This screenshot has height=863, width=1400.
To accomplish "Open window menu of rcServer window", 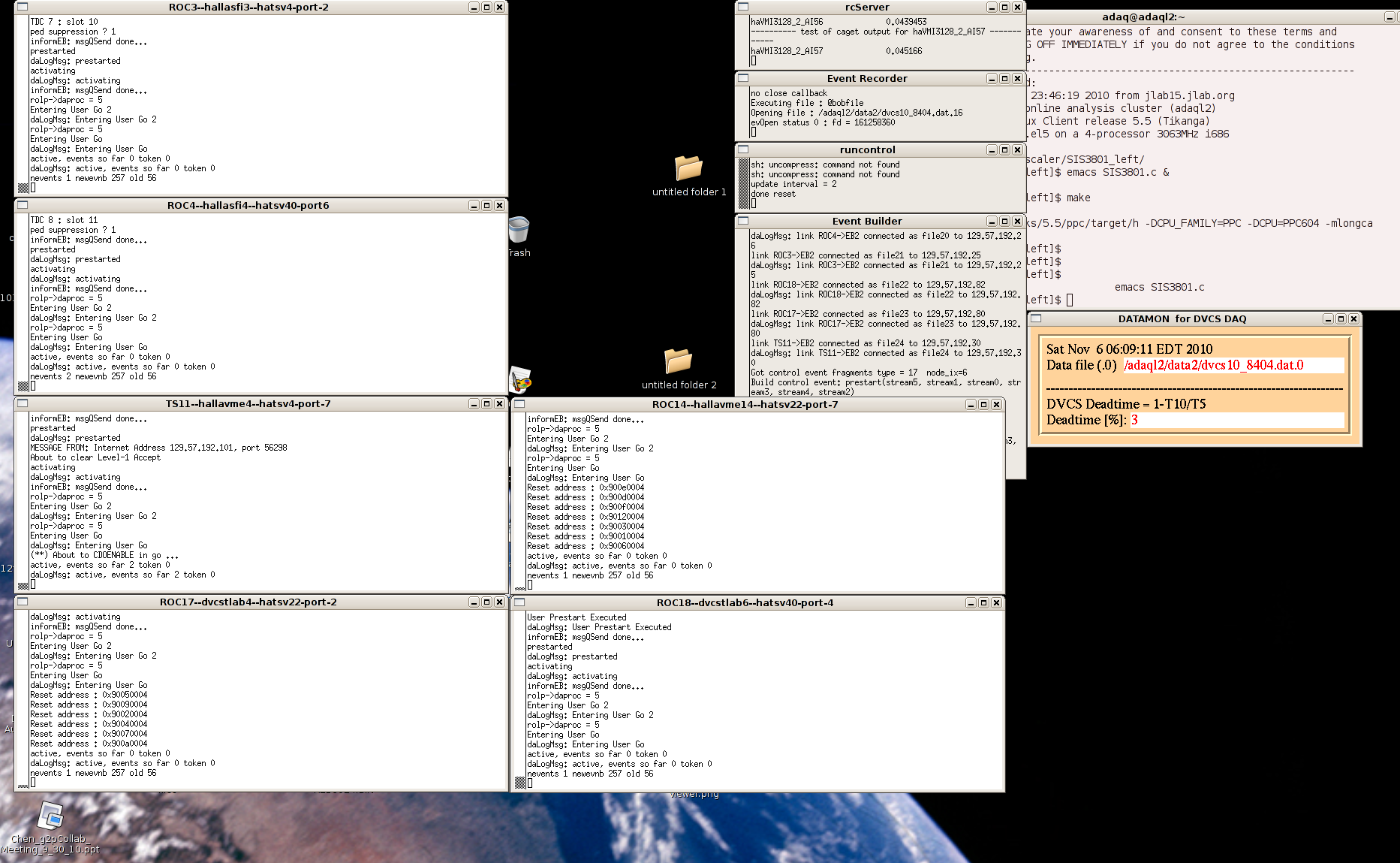I will (743, 7).
